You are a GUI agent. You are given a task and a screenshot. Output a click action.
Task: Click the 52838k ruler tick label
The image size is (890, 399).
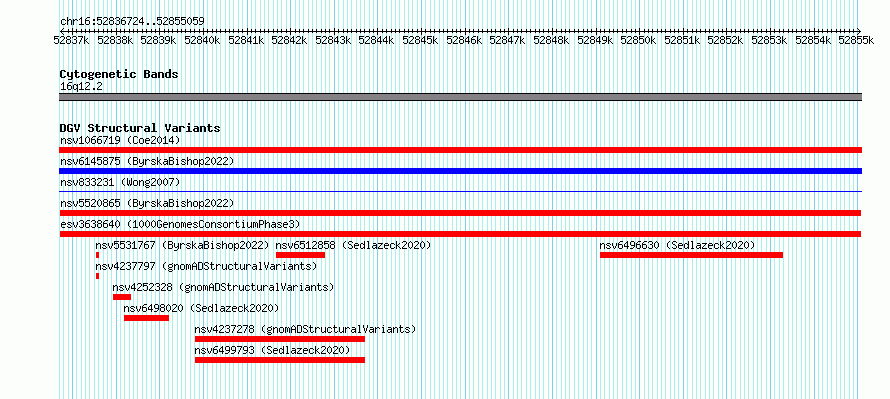115,40
